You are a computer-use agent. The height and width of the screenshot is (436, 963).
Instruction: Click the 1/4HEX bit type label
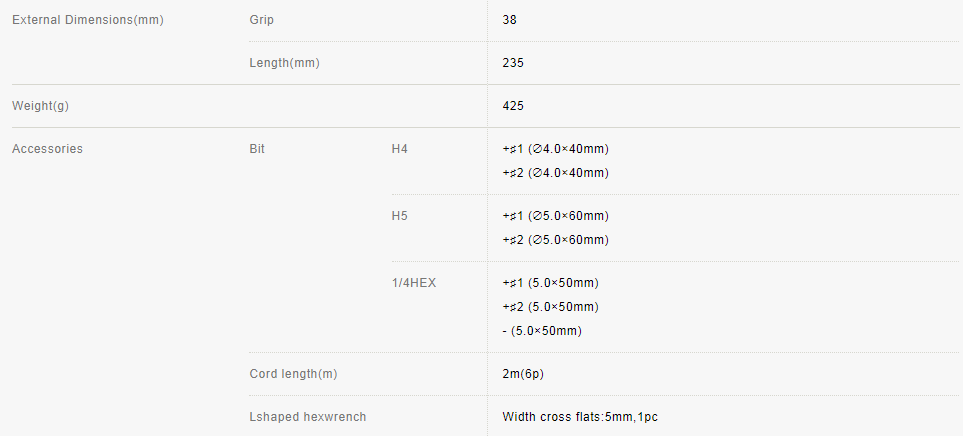point(414,283)
